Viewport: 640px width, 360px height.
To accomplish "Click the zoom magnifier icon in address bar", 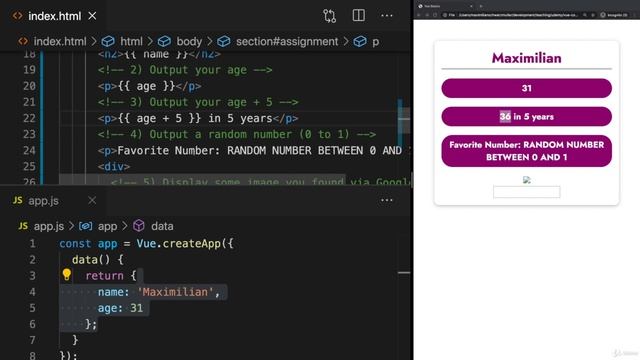I will pos(584,15).
